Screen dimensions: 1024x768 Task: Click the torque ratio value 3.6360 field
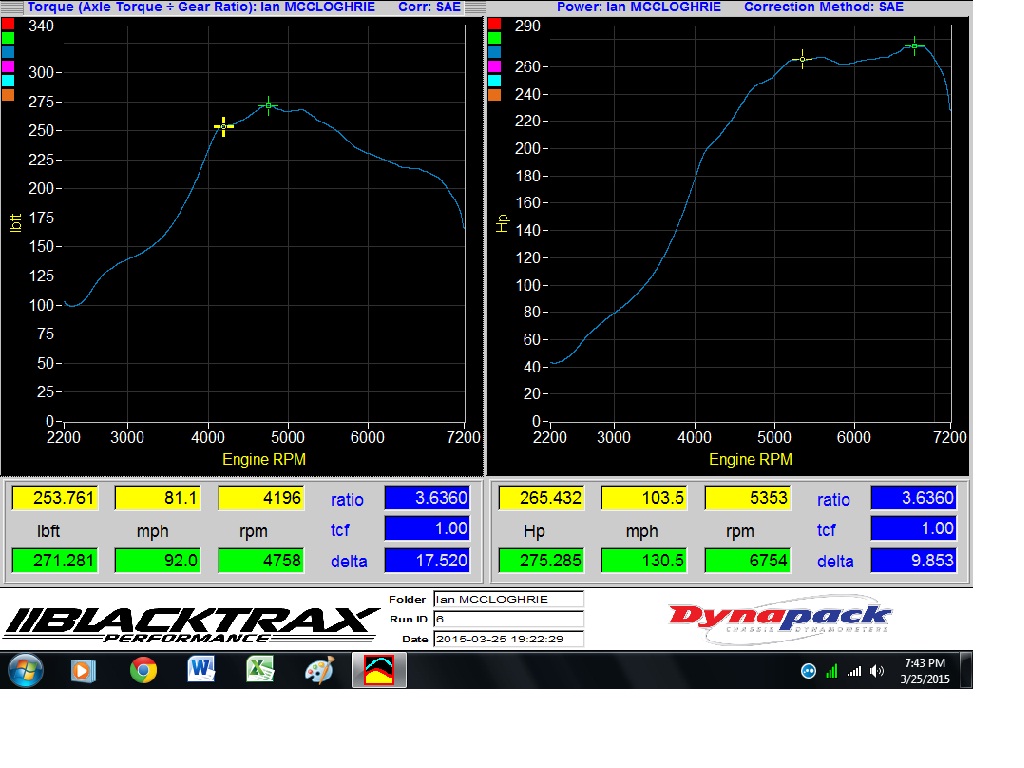[427, 498]
